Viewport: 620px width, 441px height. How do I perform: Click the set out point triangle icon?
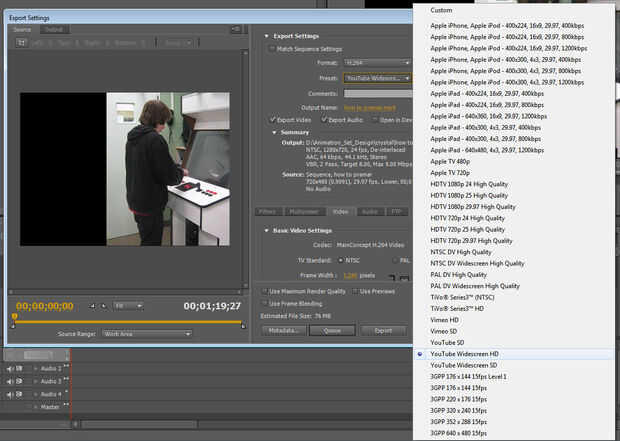[104, 305]
